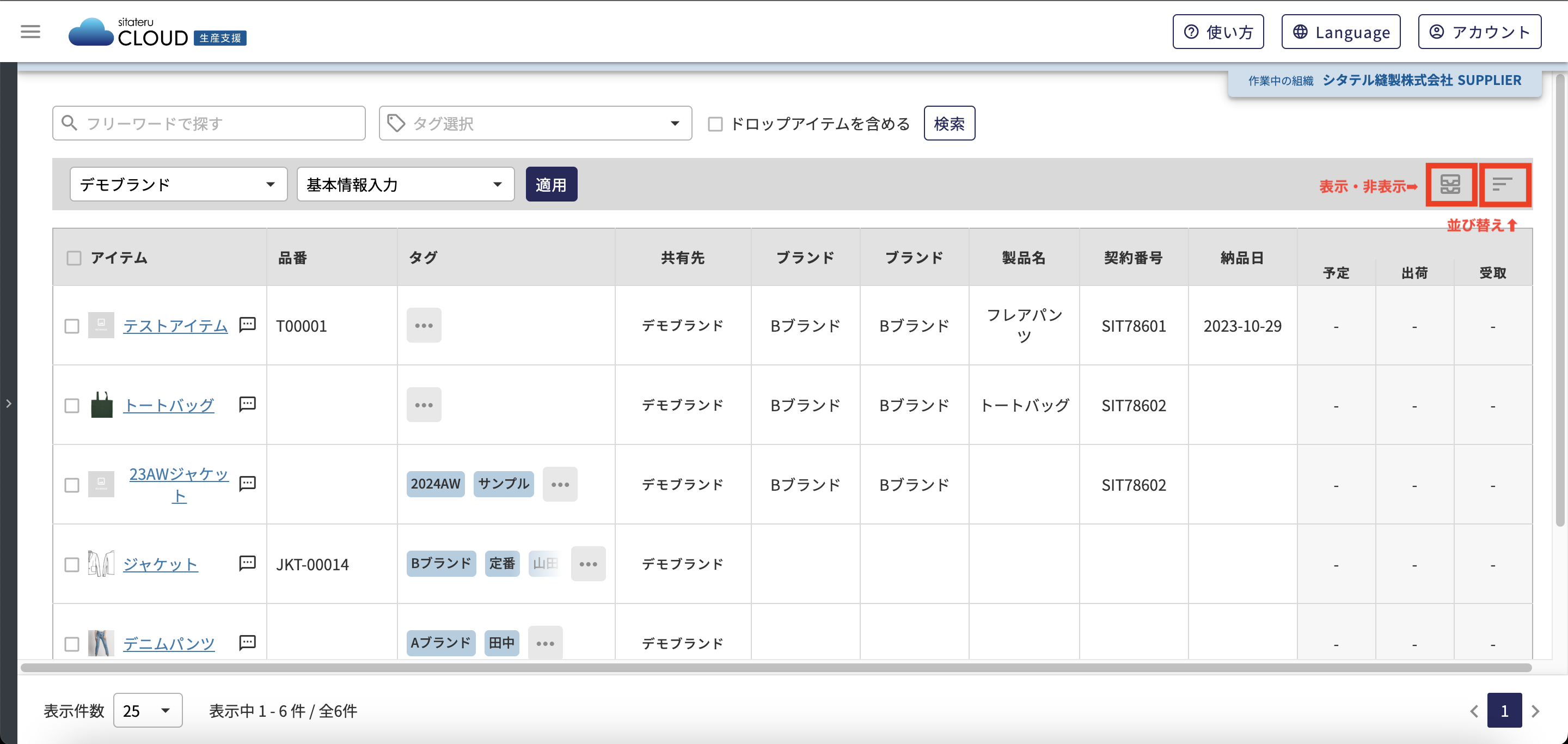Open the Language menu
The height and width of the screenshot is (744, 1568).
(1341, 32)
